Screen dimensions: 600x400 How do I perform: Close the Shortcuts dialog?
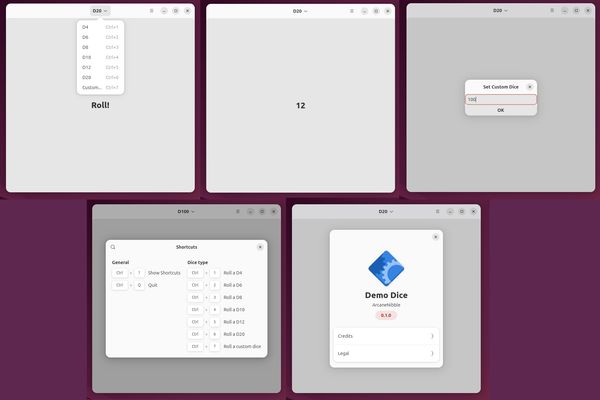[260, 247]
